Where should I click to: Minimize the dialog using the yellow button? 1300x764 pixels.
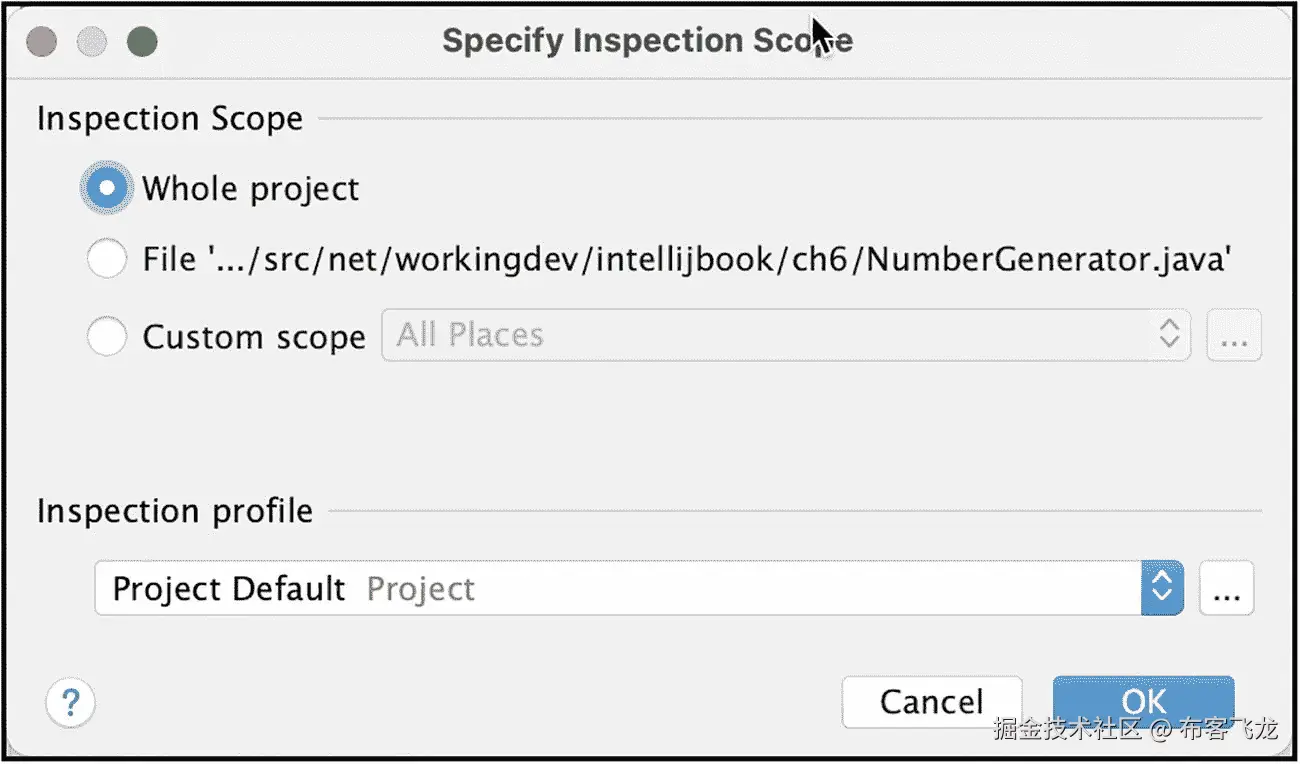click(x=92, y=42)
